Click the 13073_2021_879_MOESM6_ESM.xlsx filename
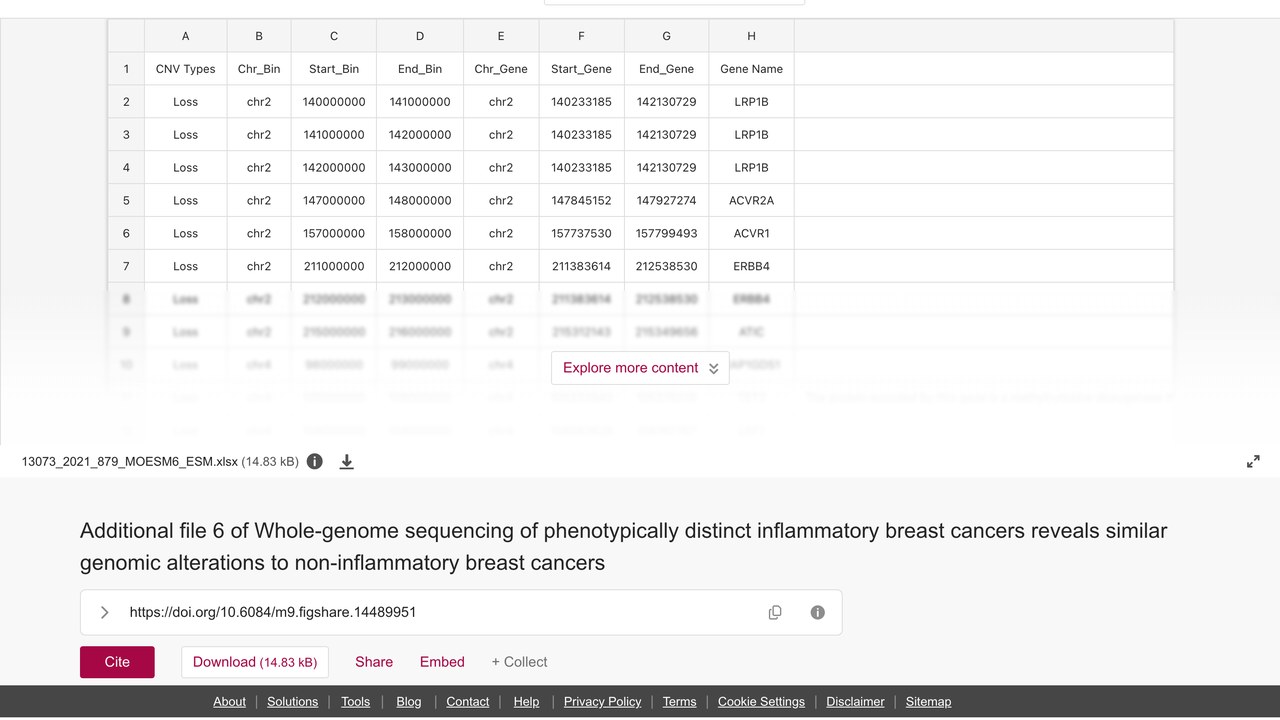This screenshot has width=1280, height=720. (x=130, y=462)
